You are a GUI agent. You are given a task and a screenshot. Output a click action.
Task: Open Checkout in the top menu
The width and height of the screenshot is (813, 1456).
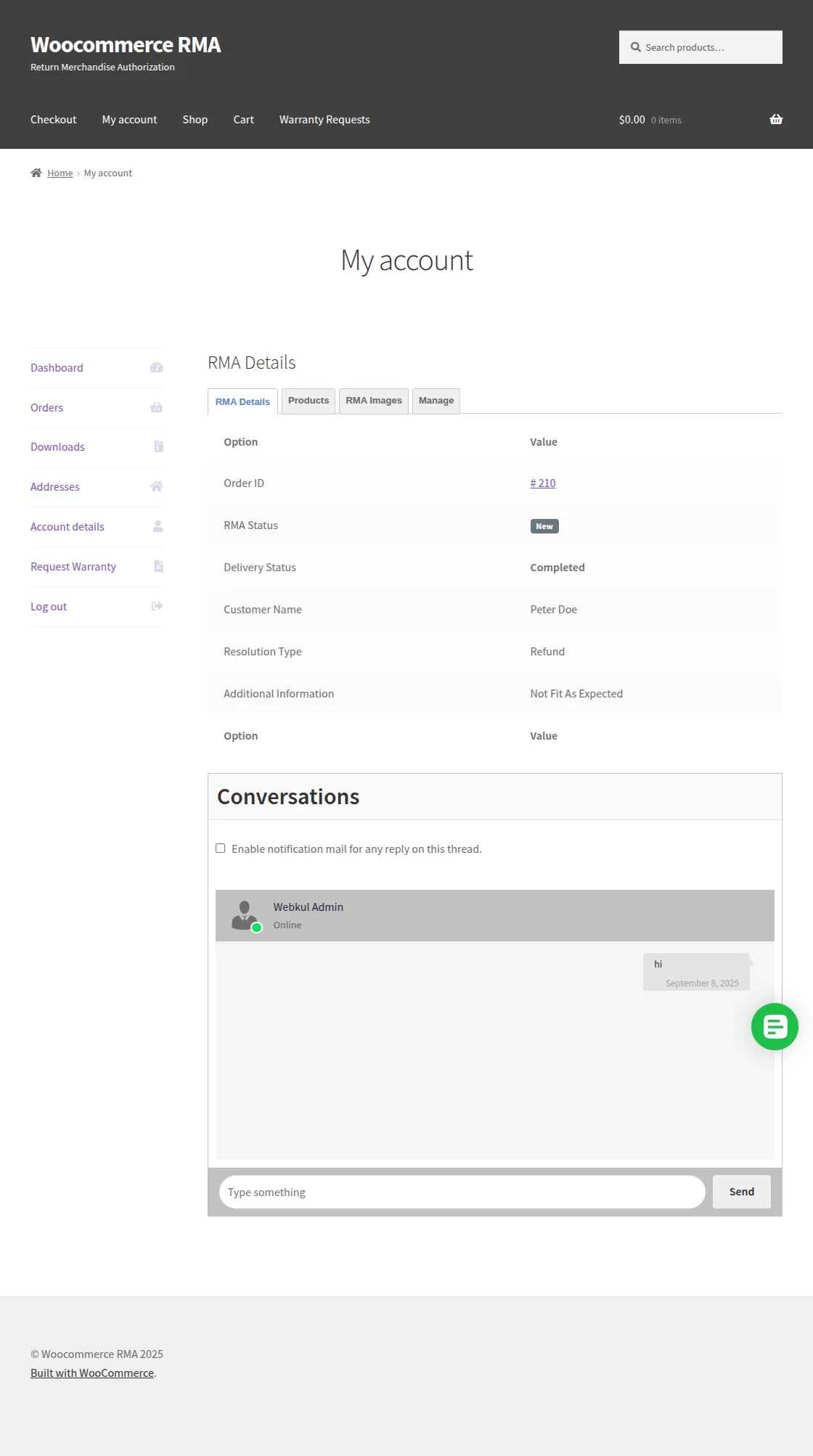[x=54, y=120]
